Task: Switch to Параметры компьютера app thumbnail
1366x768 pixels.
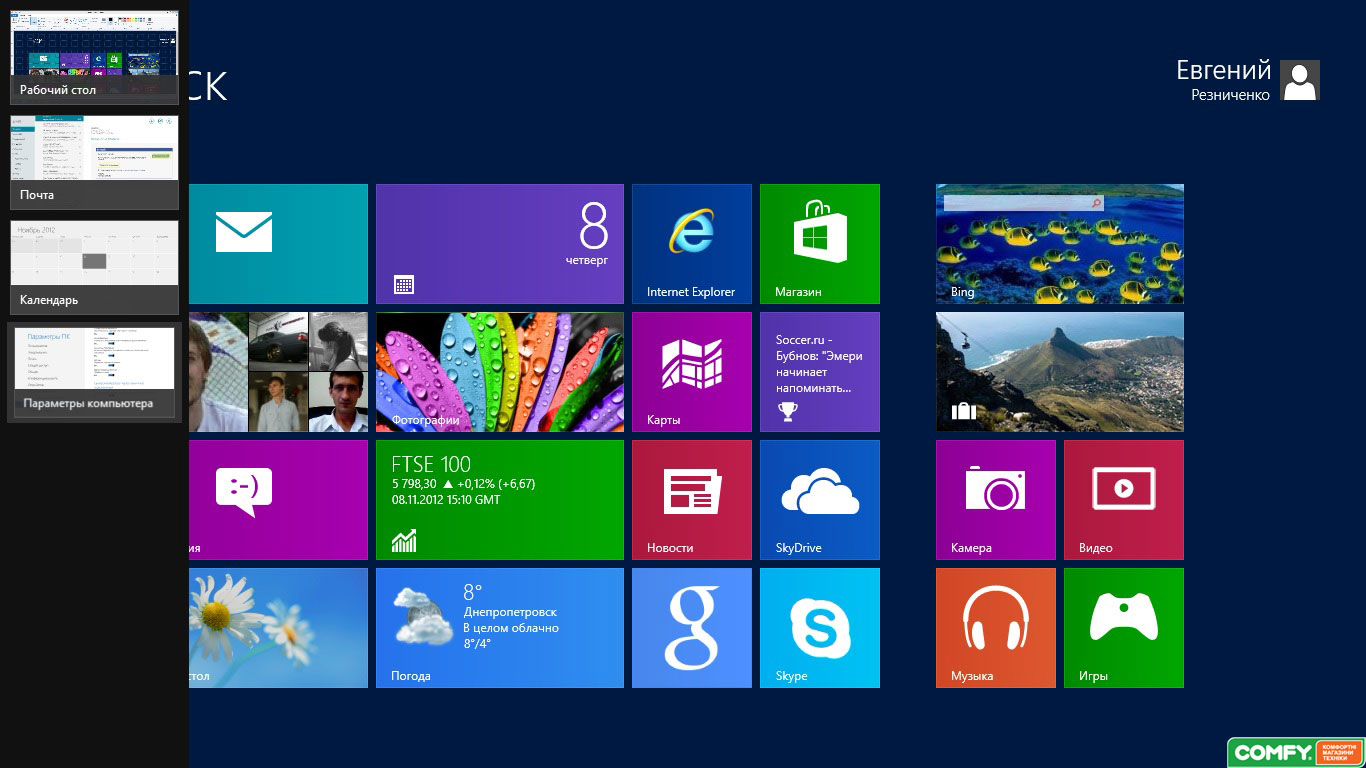Action: pos(94,372)
